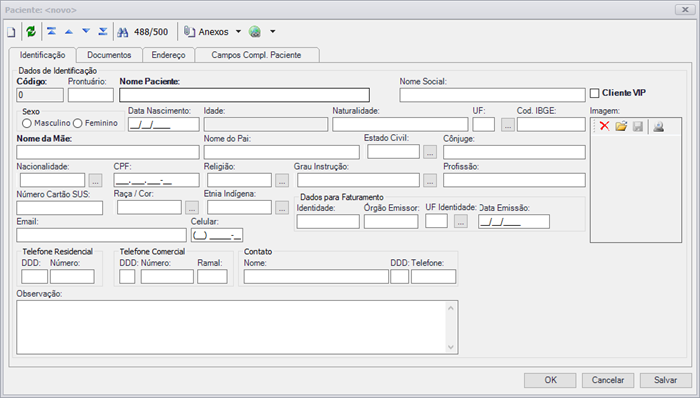This screenshot has height=398, width=700.
Task: Click the Identidade input field
Action: pyautogui.click(x=328, y=222)
